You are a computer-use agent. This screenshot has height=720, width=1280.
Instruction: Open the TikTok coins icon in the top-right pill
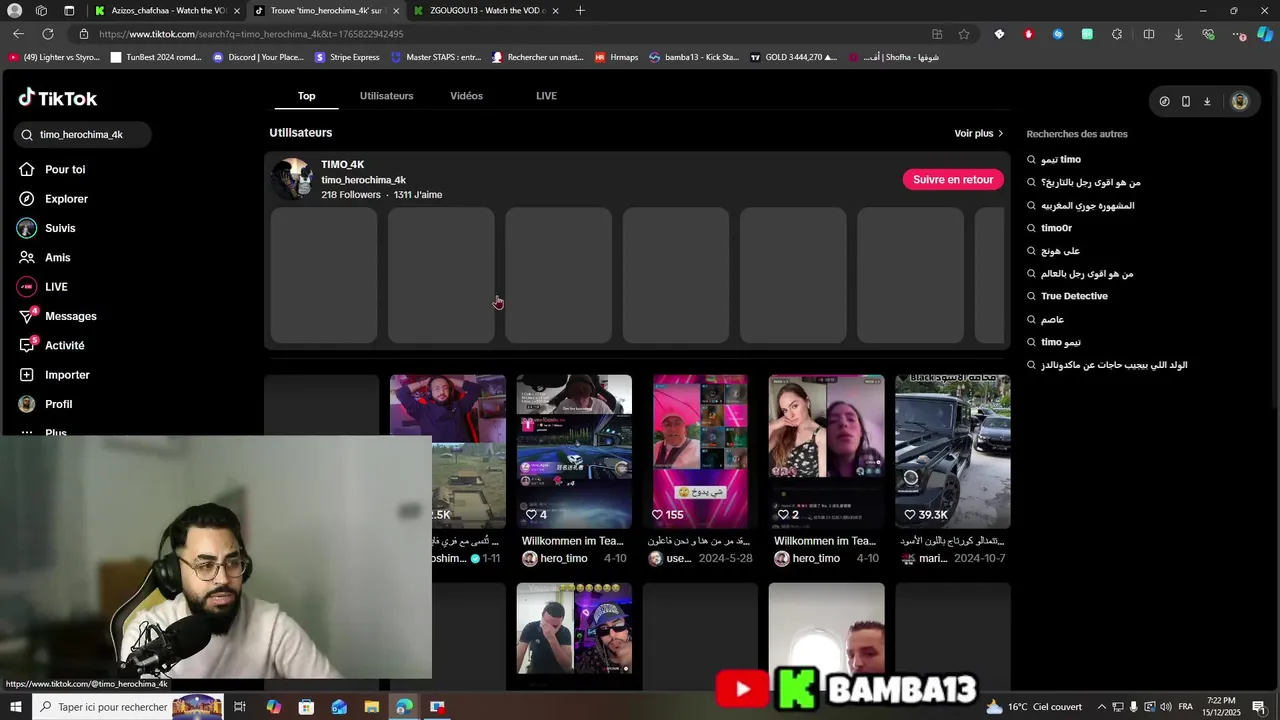point(1164,101)
